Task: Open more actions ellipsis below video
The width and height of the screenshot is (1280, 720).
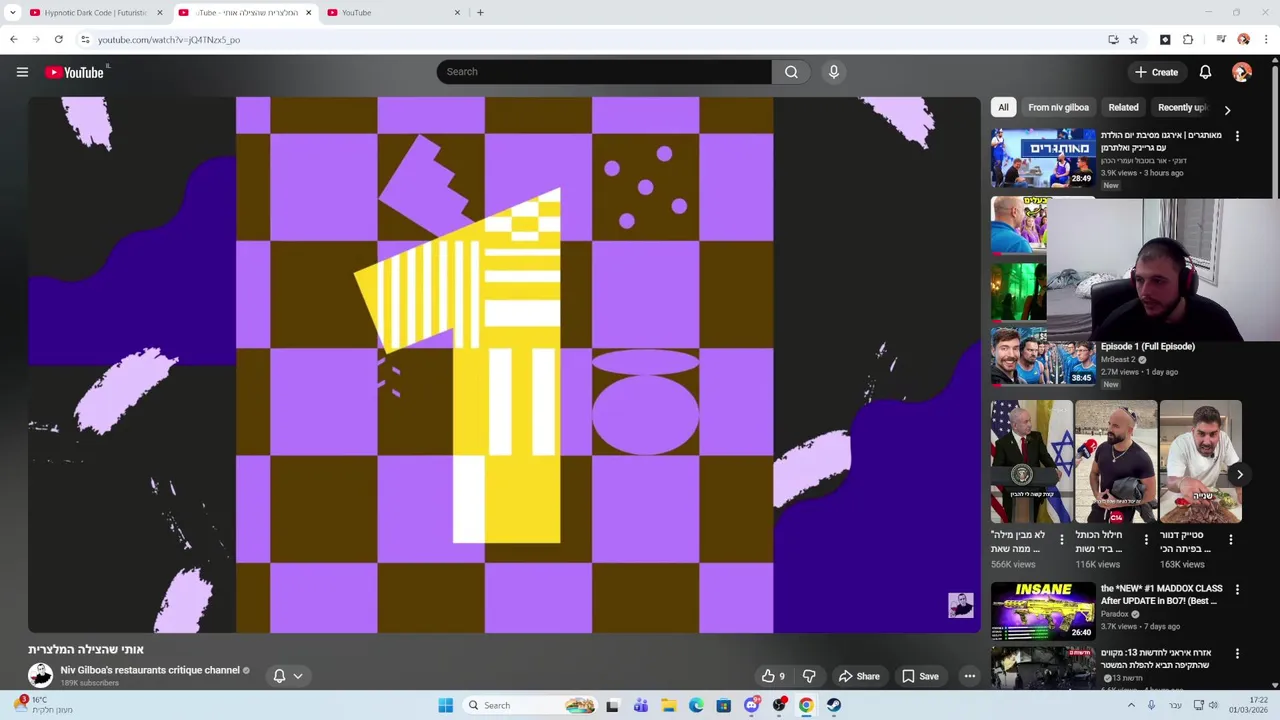Action: [x=969, y=676]
